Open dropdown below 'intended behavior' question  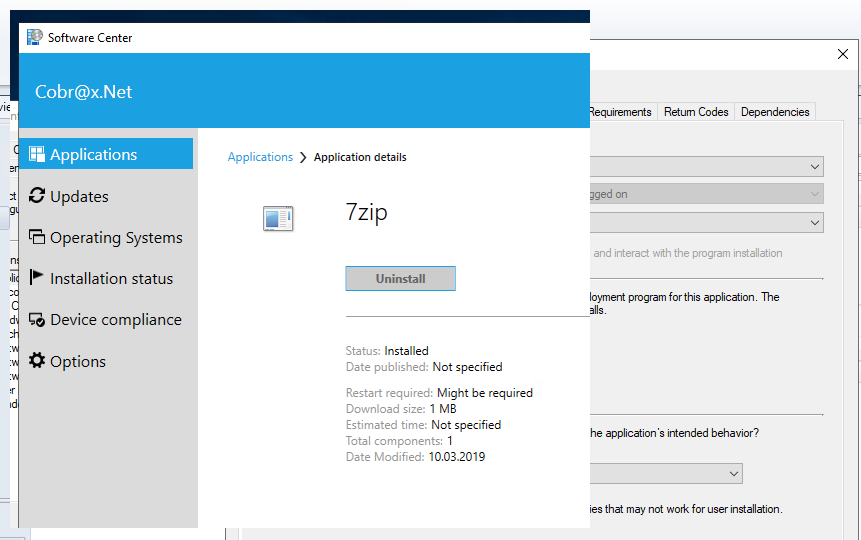tap(734, 474)
